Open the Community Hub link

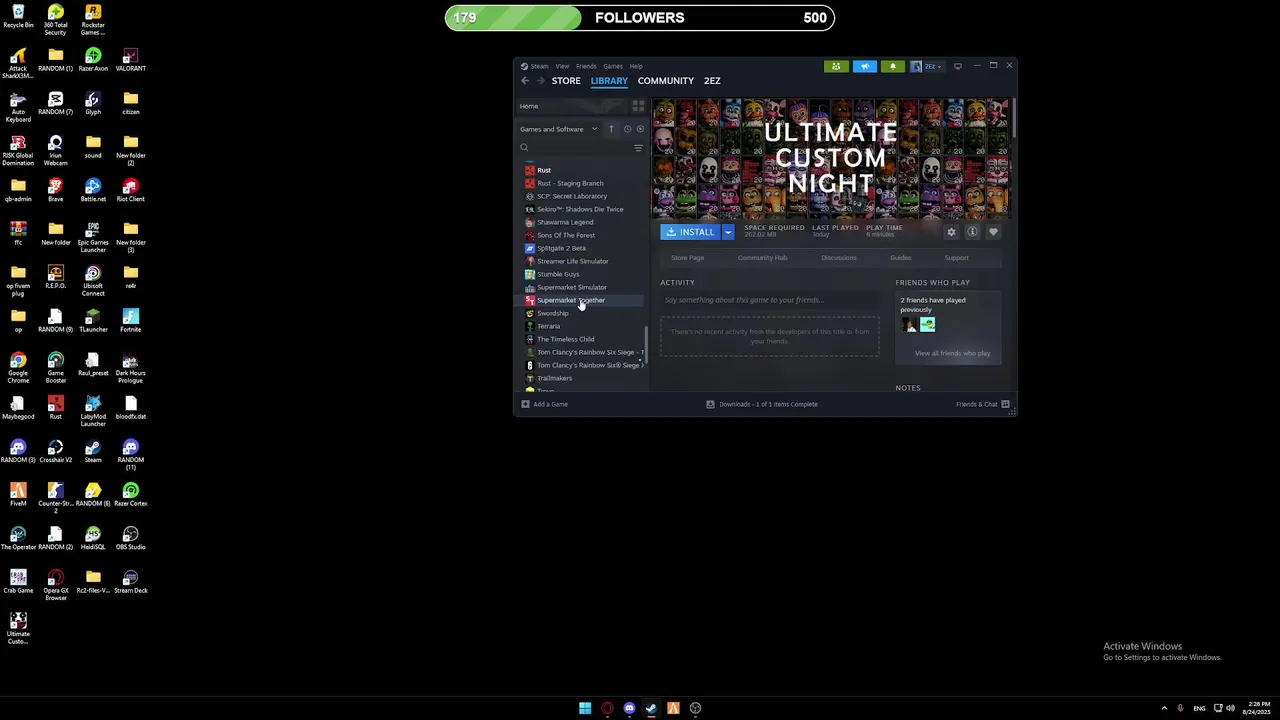coord(762,258)
